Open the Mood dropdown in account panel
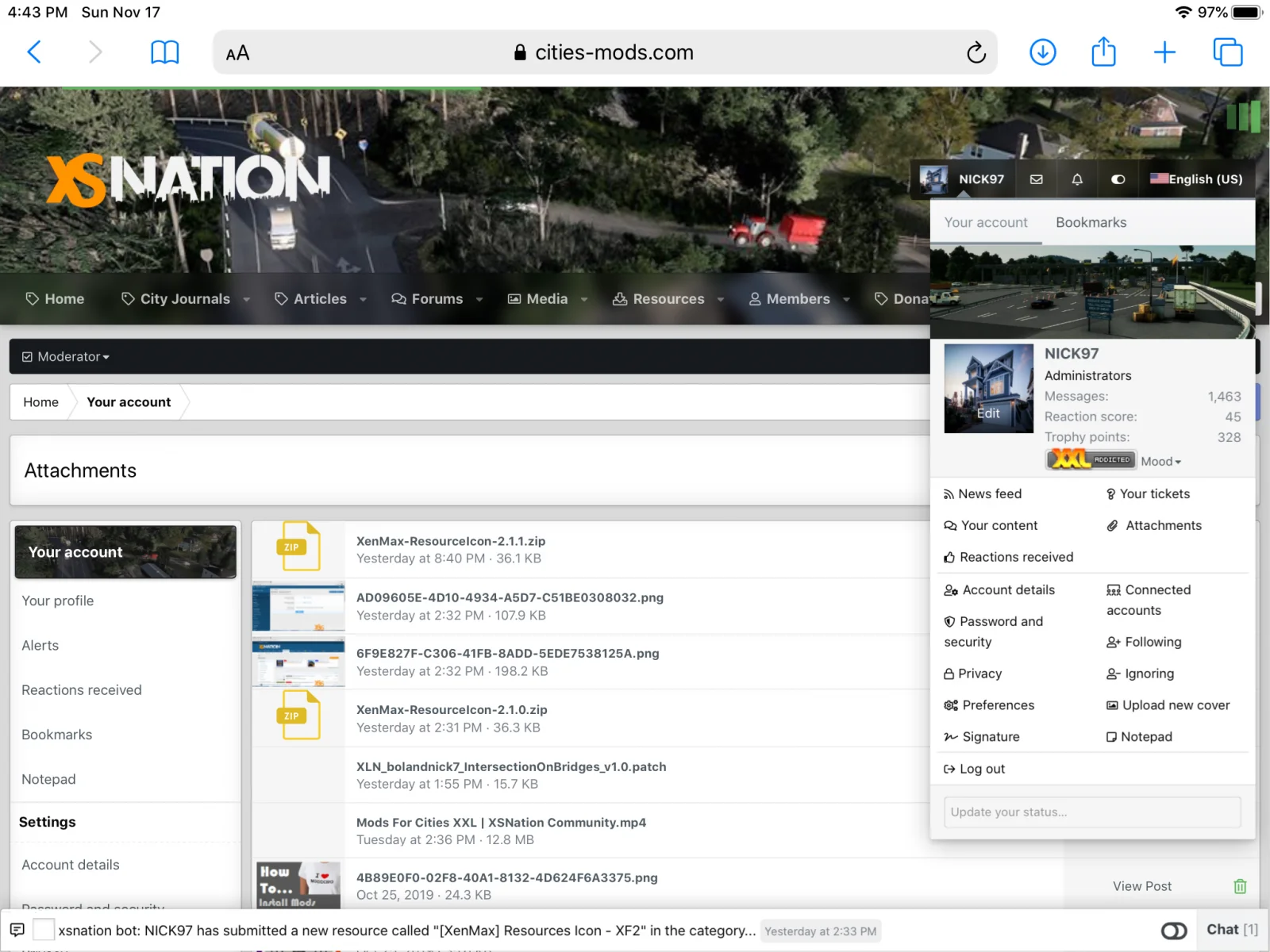This screenshot has height=952, width=1270. coord(1161,462)
